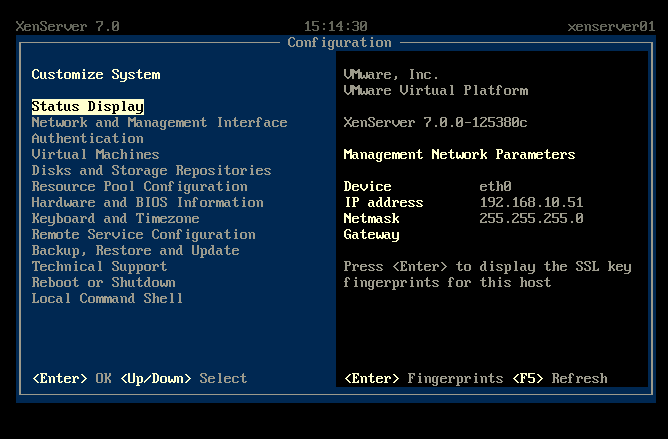Image resolution: width=668 pixels, height=439 pixels.
Task: Click the xenserver01 hostname
Action: click(611, 26)
